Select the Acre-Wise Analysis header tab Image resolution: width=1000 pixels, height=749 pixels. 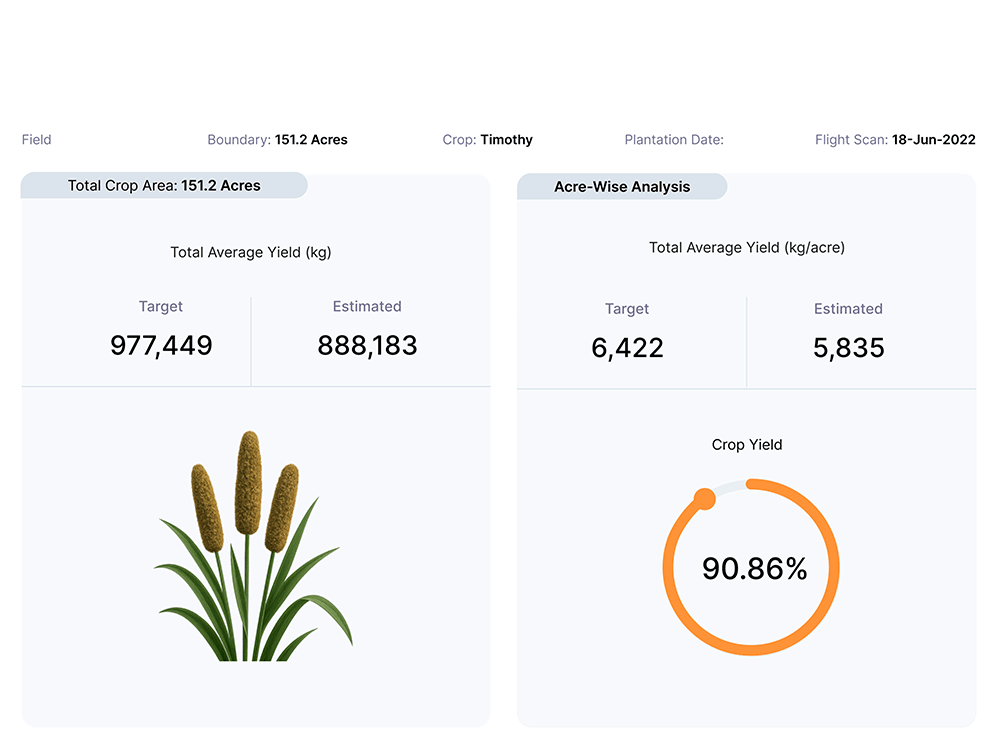(x=622, y=187)
